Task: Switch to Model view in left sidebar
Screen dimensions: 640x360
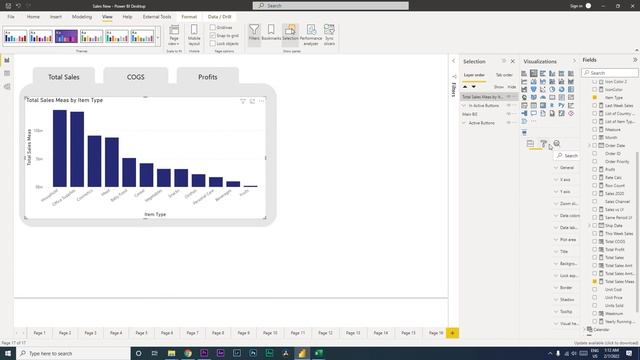Action: tap(7, 87)
